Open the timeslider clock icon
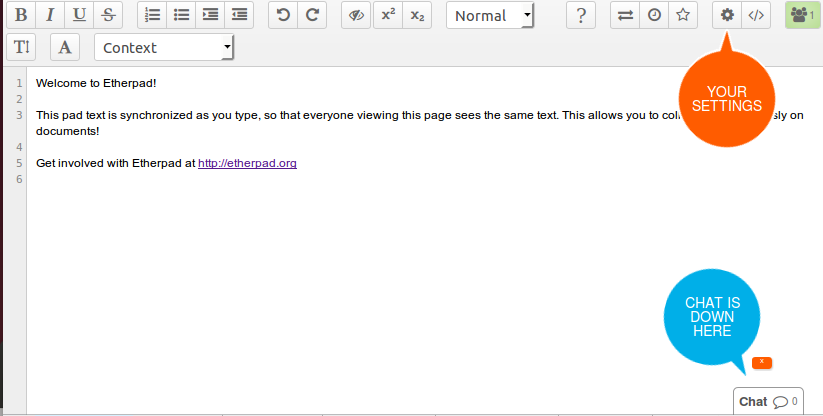The image size is (823, 416). tap(654, 15)
